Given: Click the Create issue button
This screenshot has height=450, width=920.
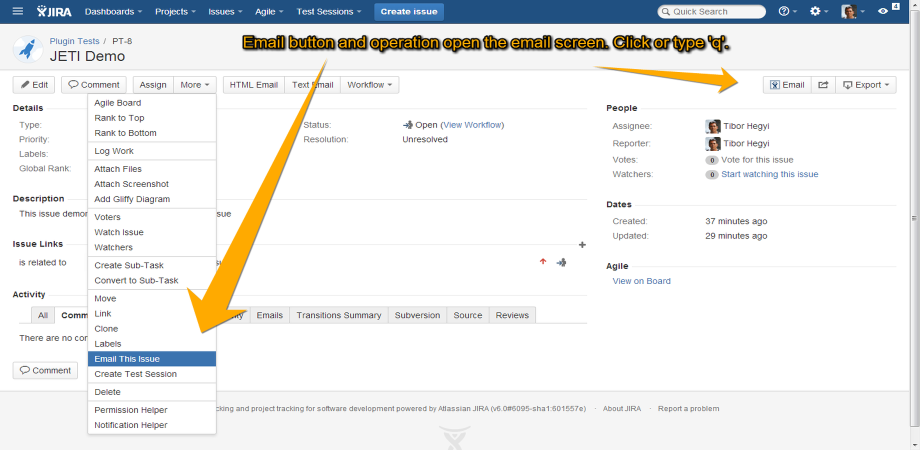Looking at the screenshot, I should click(x=409, y=12).
